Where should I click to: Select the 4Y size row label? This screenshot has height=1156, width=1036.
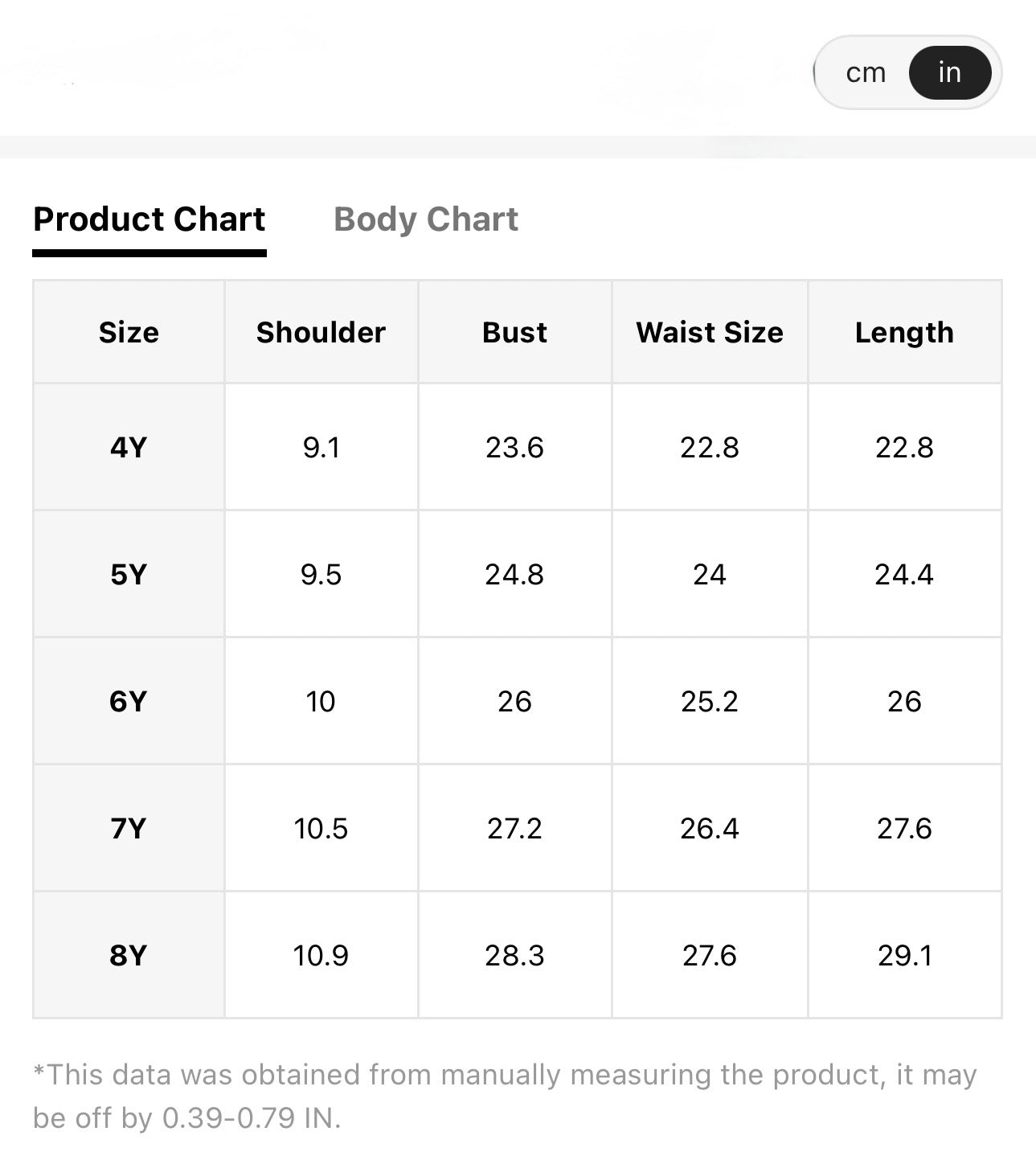pos(129,447)
